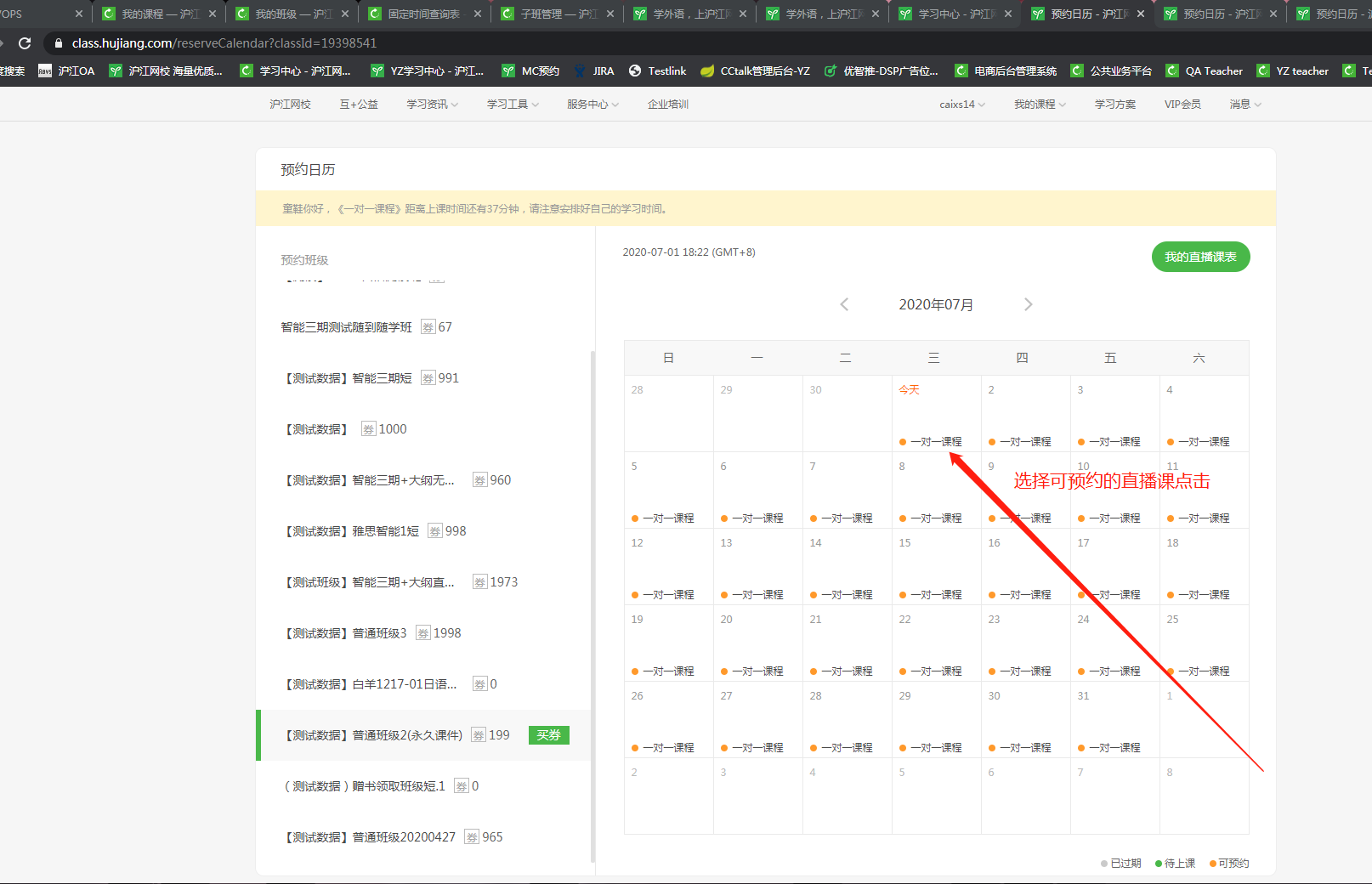Switch to the 子班管理 browser tab
This screenshot has height=884, width=1372.
pyautogui.click(x=557, y=14)
